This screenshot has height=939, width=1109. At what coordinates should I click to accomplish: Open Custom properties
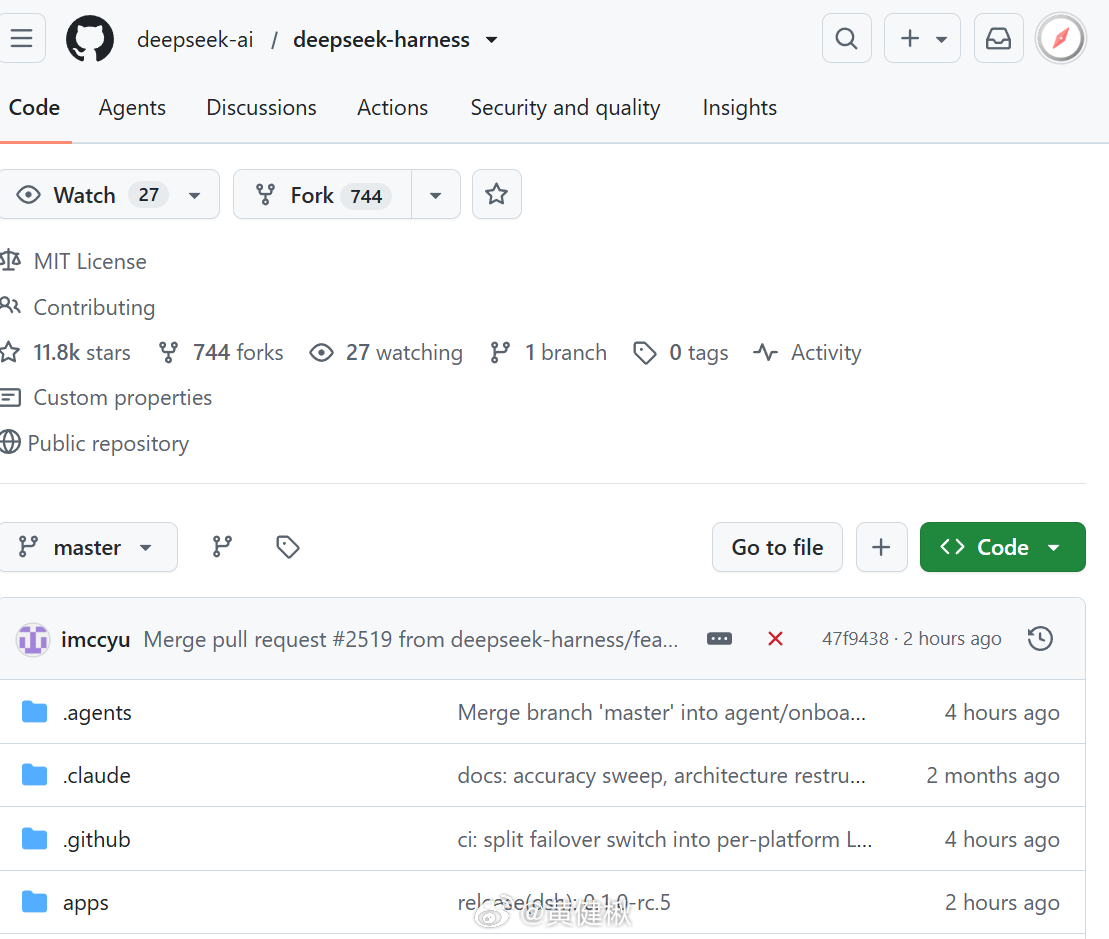pos(122,397)
